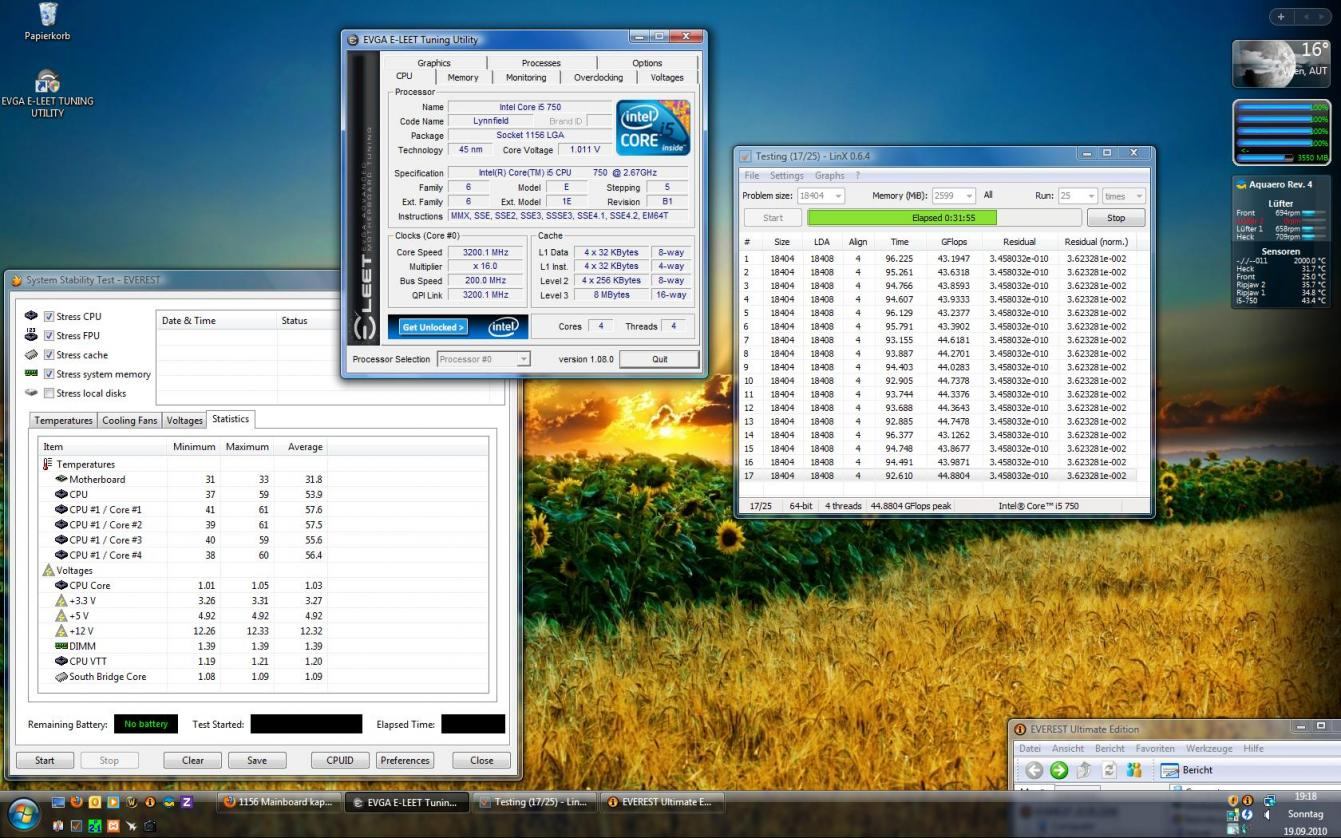This screenshot has width=1341, height=838.
Task: Click the Preferences button
Action: tap(405, 760)
